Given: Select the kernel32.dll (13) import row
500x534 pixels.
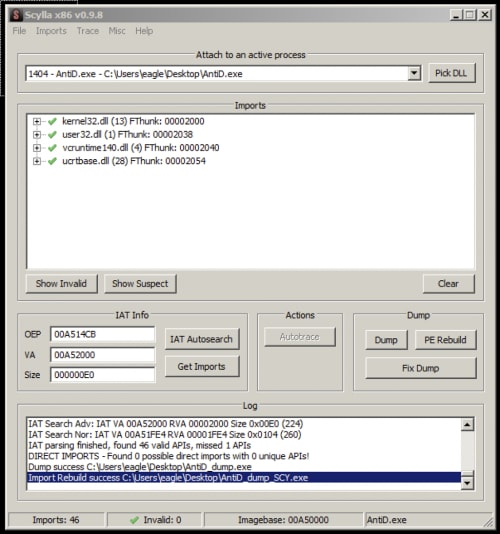Looking at the screenshot, I should (x=133, y=121).
